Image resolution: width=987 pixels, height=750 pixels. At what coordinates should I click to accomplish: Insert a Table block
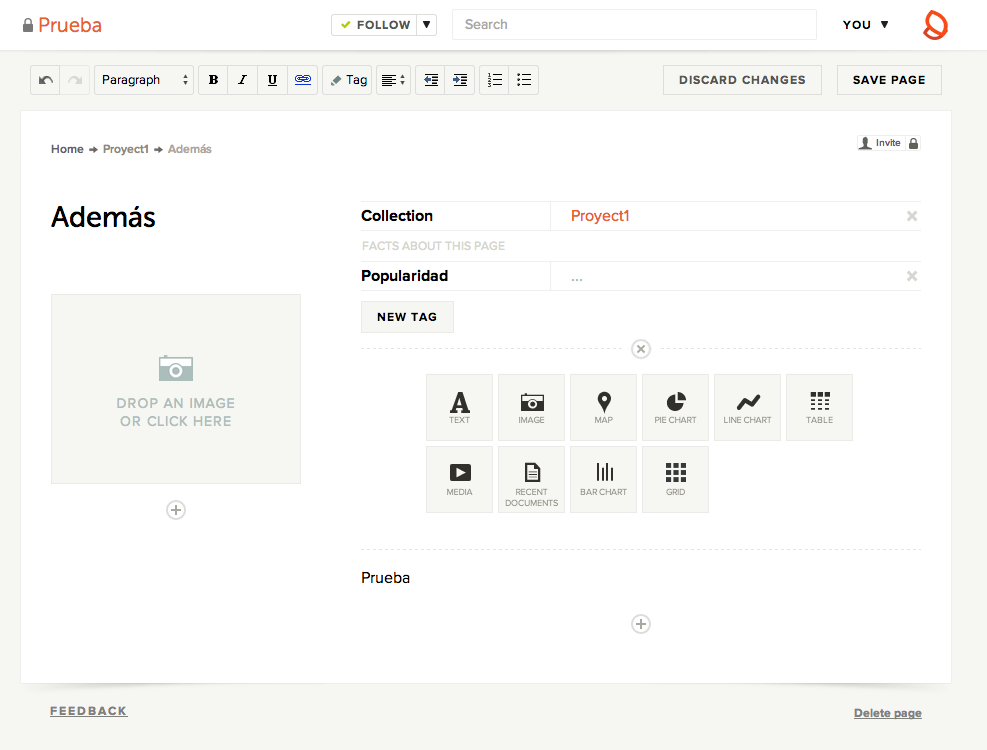819,407
